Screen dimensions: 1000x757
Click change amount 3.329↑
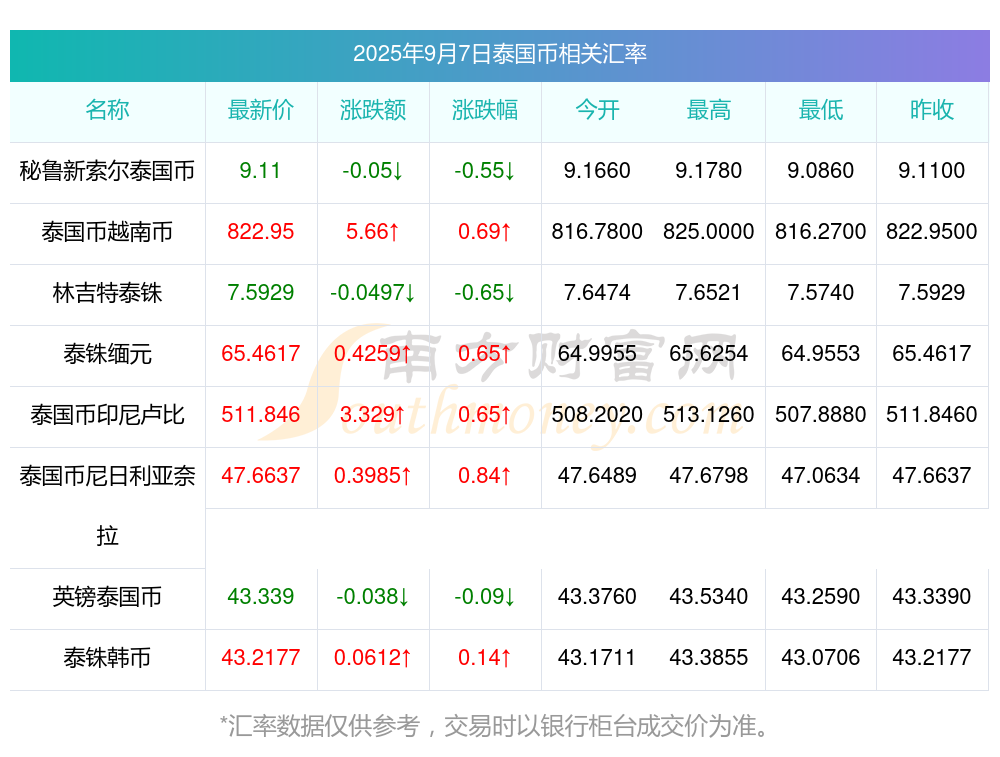pyautogui.click(x=372, y=415)
